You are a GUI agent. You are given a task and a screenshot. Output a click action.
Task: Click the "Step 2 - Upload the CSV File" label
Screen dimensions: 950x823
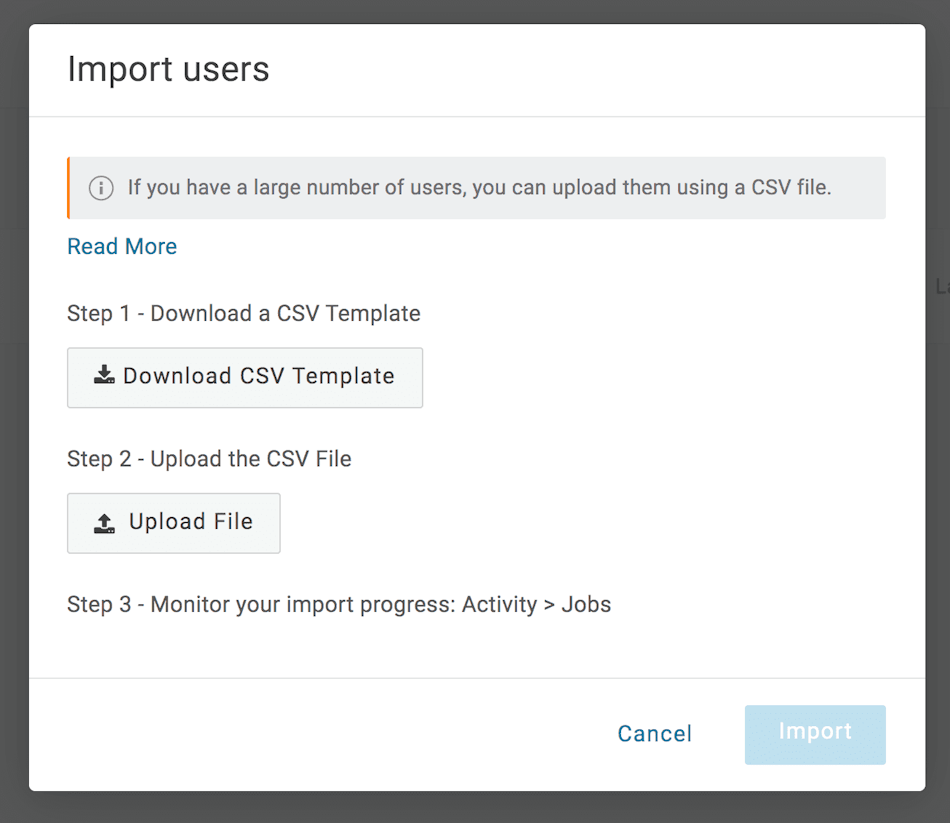point(209,459)
